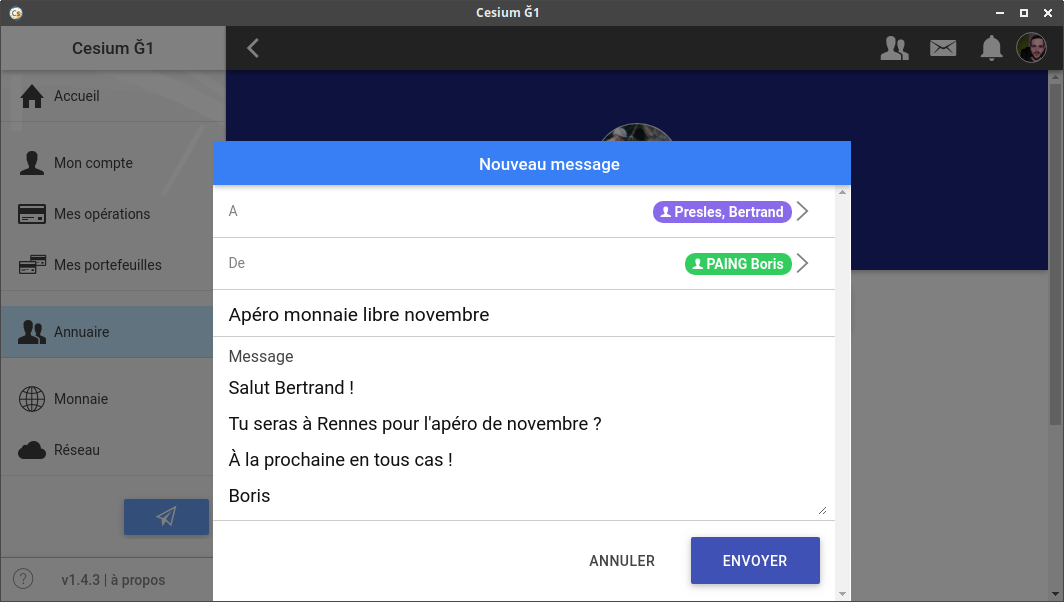Click the Réseau cloud icon
The height and width of the screenshot is (602, 1064).
[x=32, y=450]
